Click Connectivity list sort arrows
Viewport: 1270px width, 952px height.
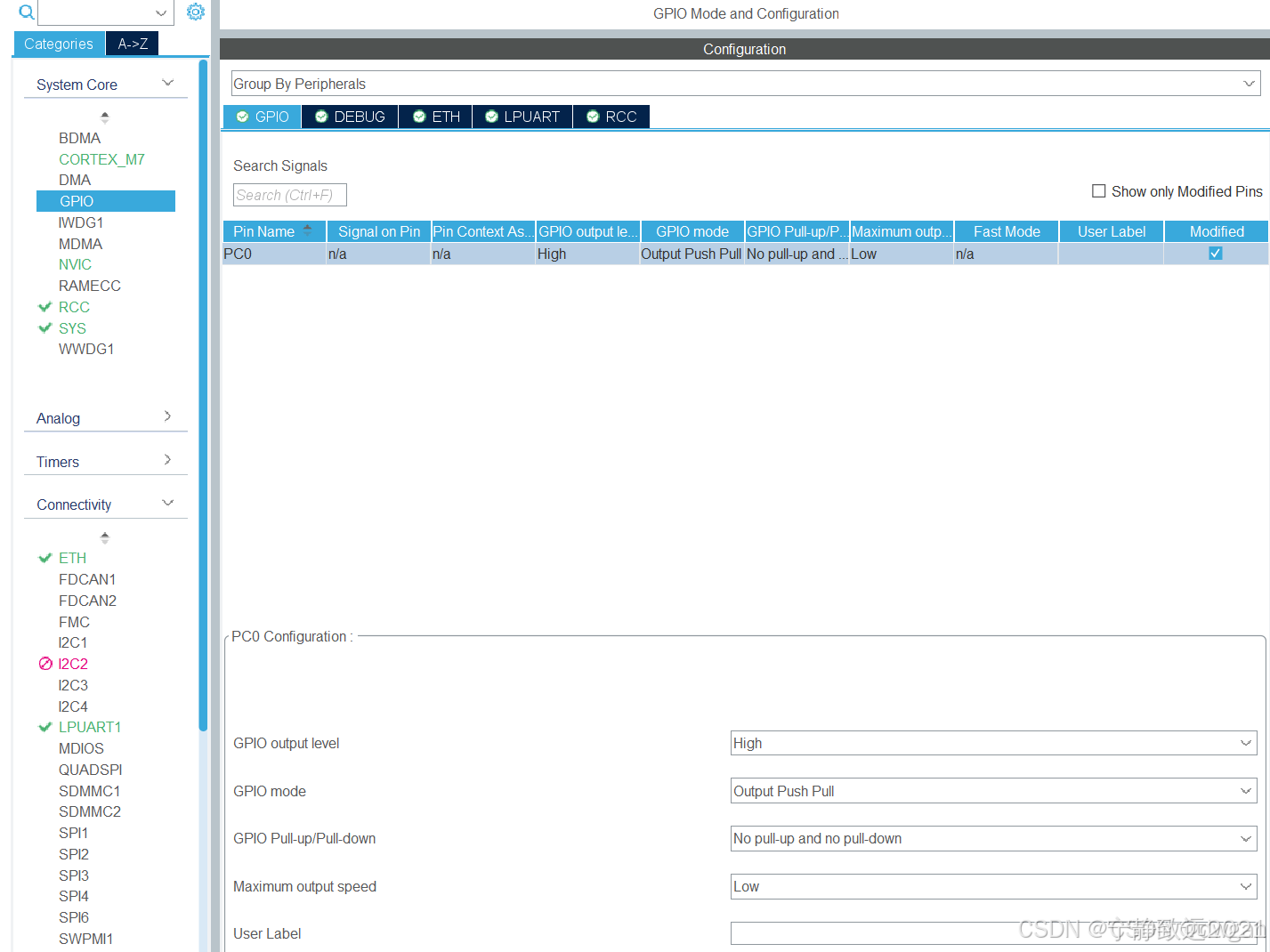pyautogui.click(x=105, y=537)
